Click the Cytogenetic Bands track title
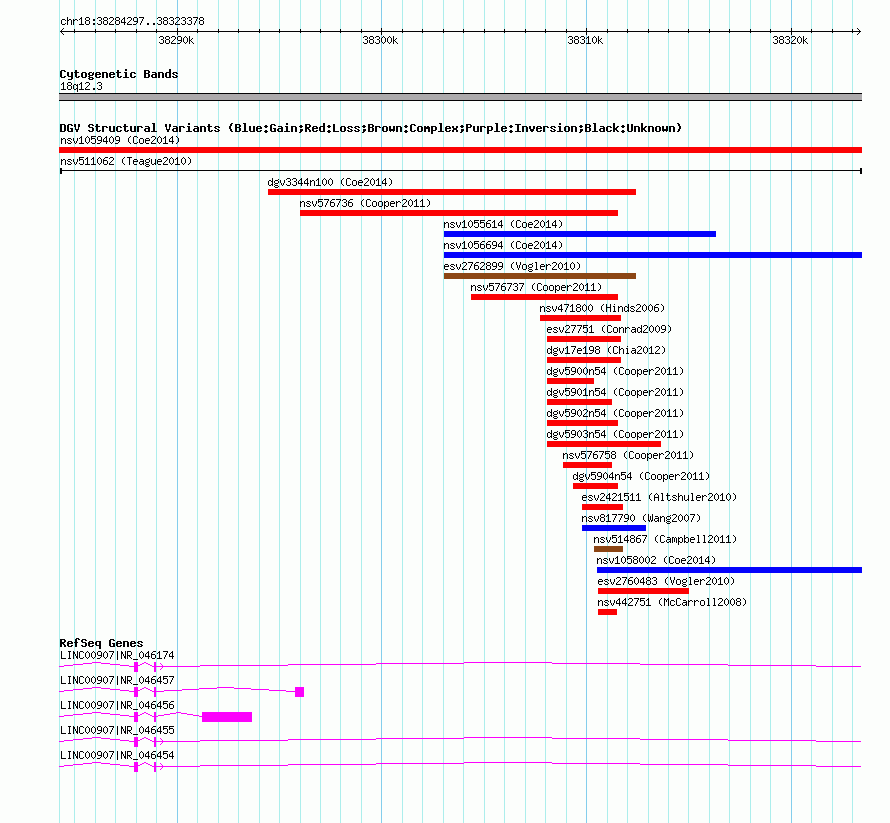 119,74
